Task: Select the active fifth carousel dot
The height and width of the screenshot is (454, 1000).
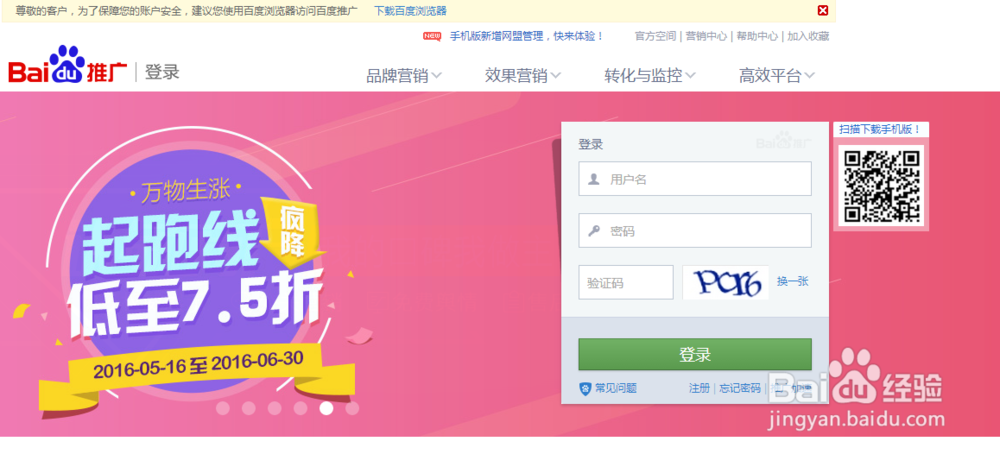Action: click(x=326, y=408)
